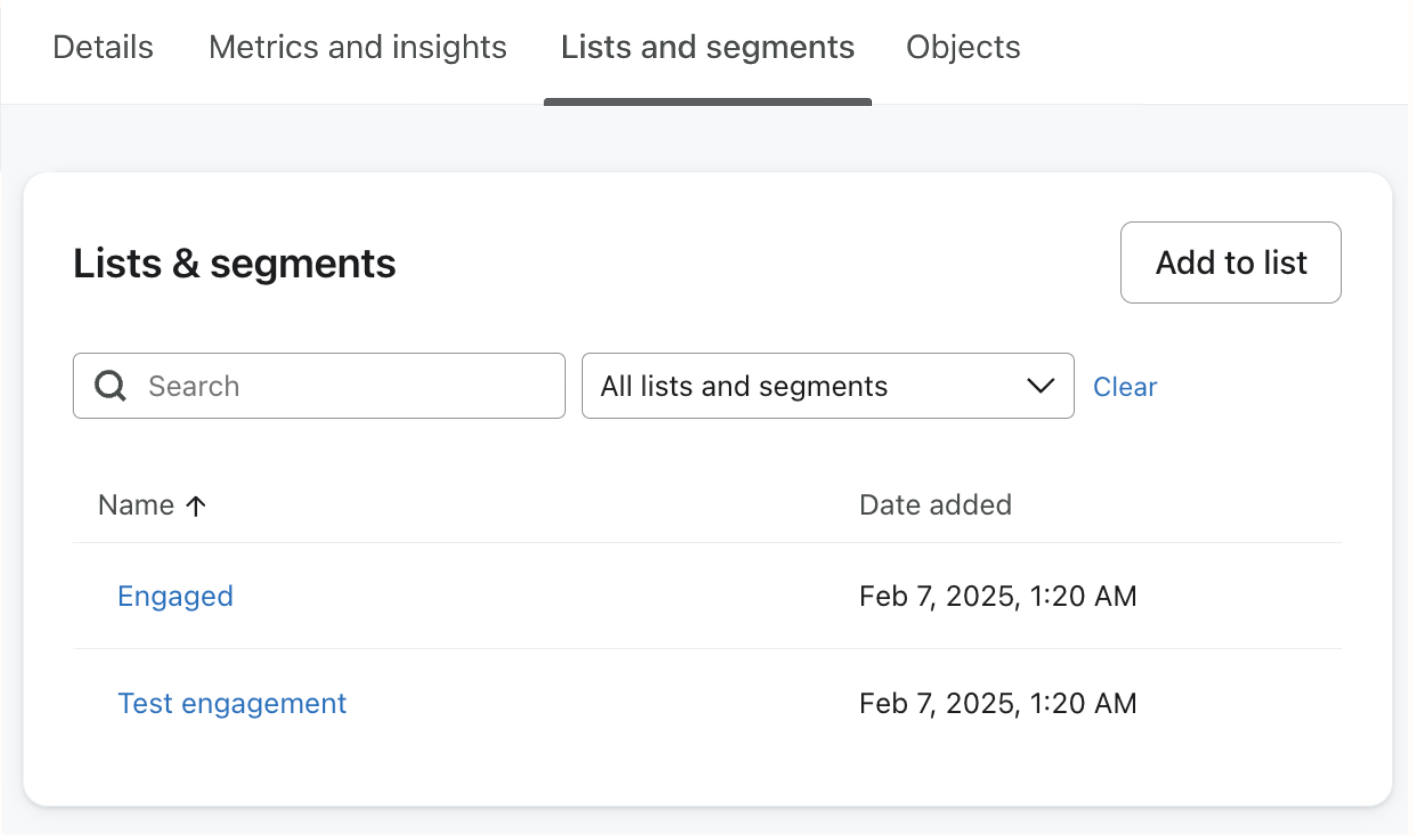
Task: Open the Engaged list link
Action: click(x=175, y=596)
